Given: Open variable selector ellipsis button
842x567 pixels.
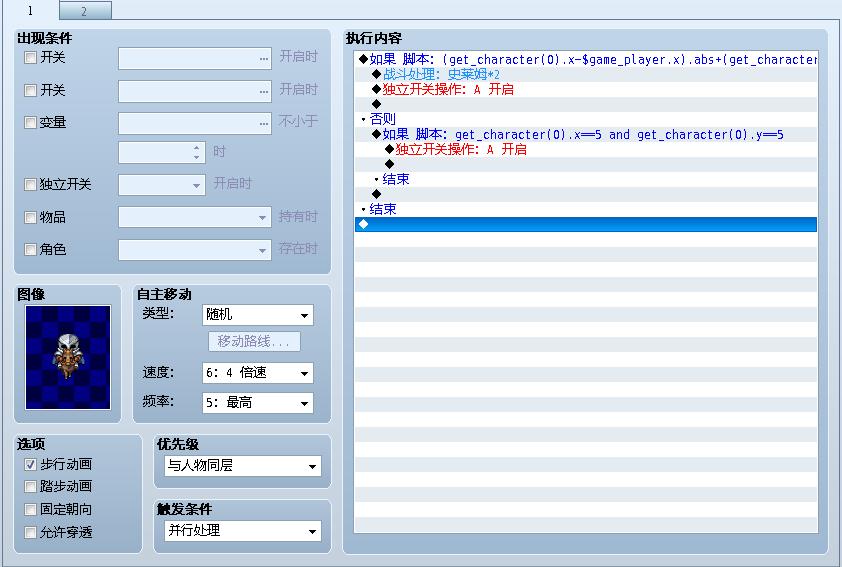Looking at the screenshot, I should point(263,123).
